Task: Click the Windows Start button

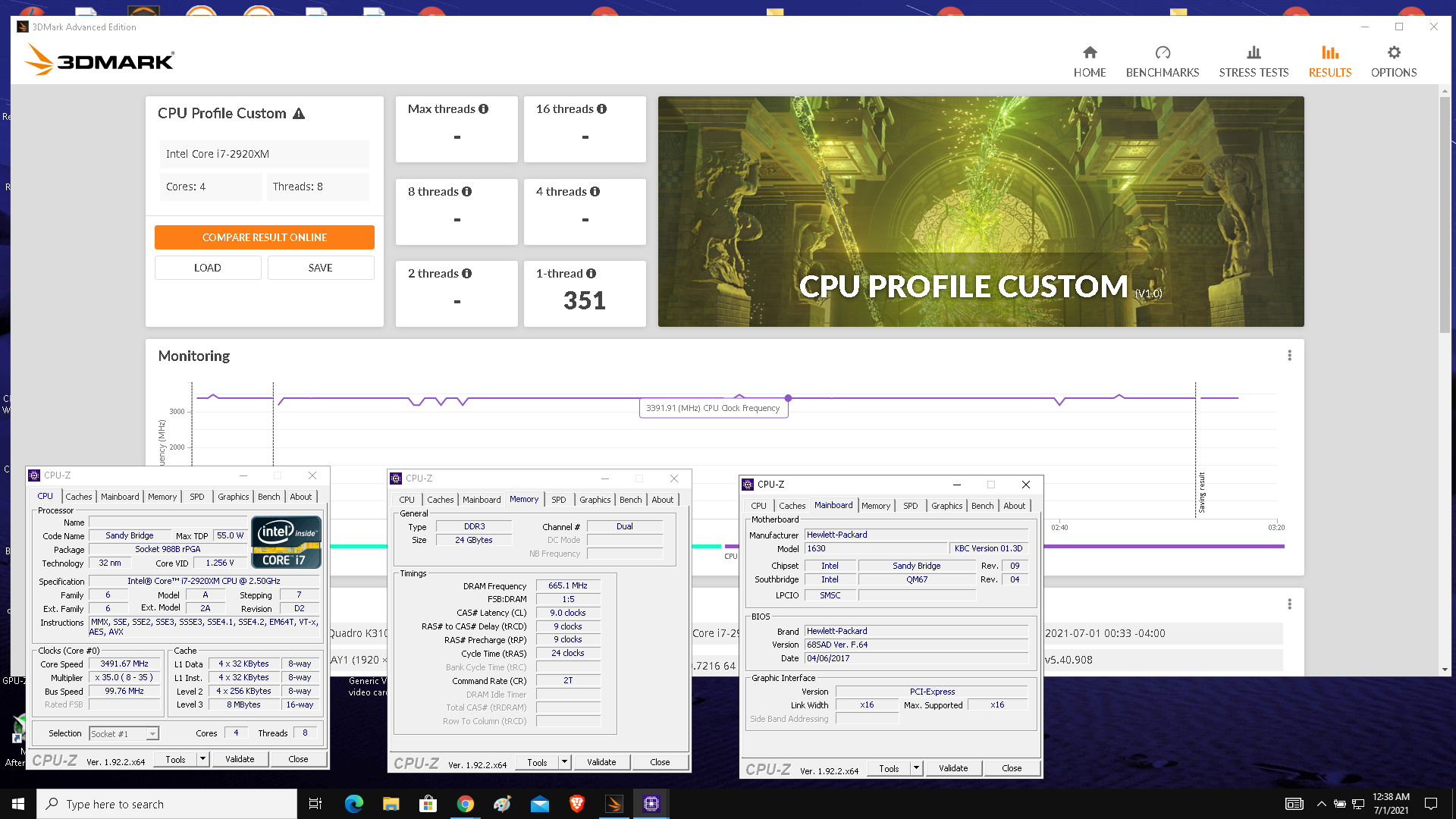Action: click(x=18, y=804)
